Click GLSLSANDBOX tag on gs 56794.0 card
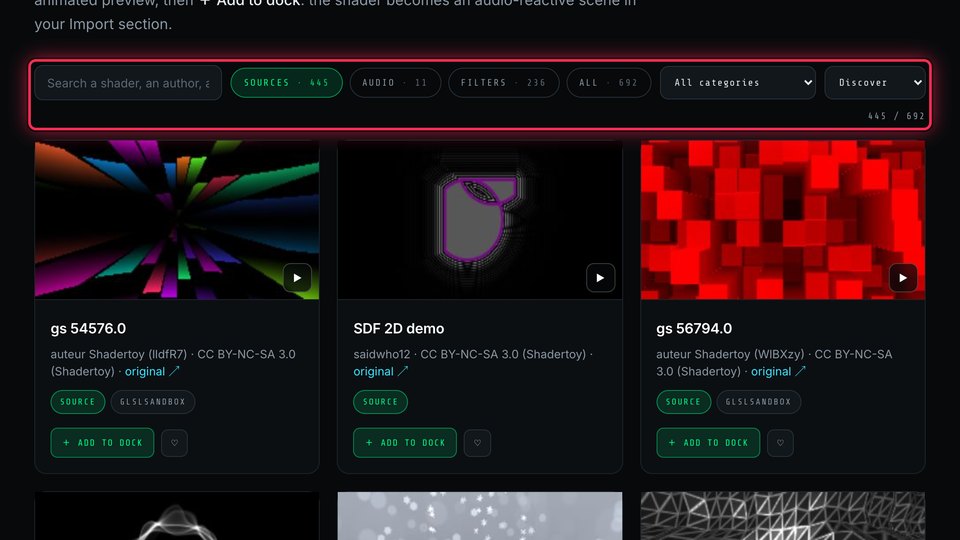The image size is (960, 540). coord(759,402)
